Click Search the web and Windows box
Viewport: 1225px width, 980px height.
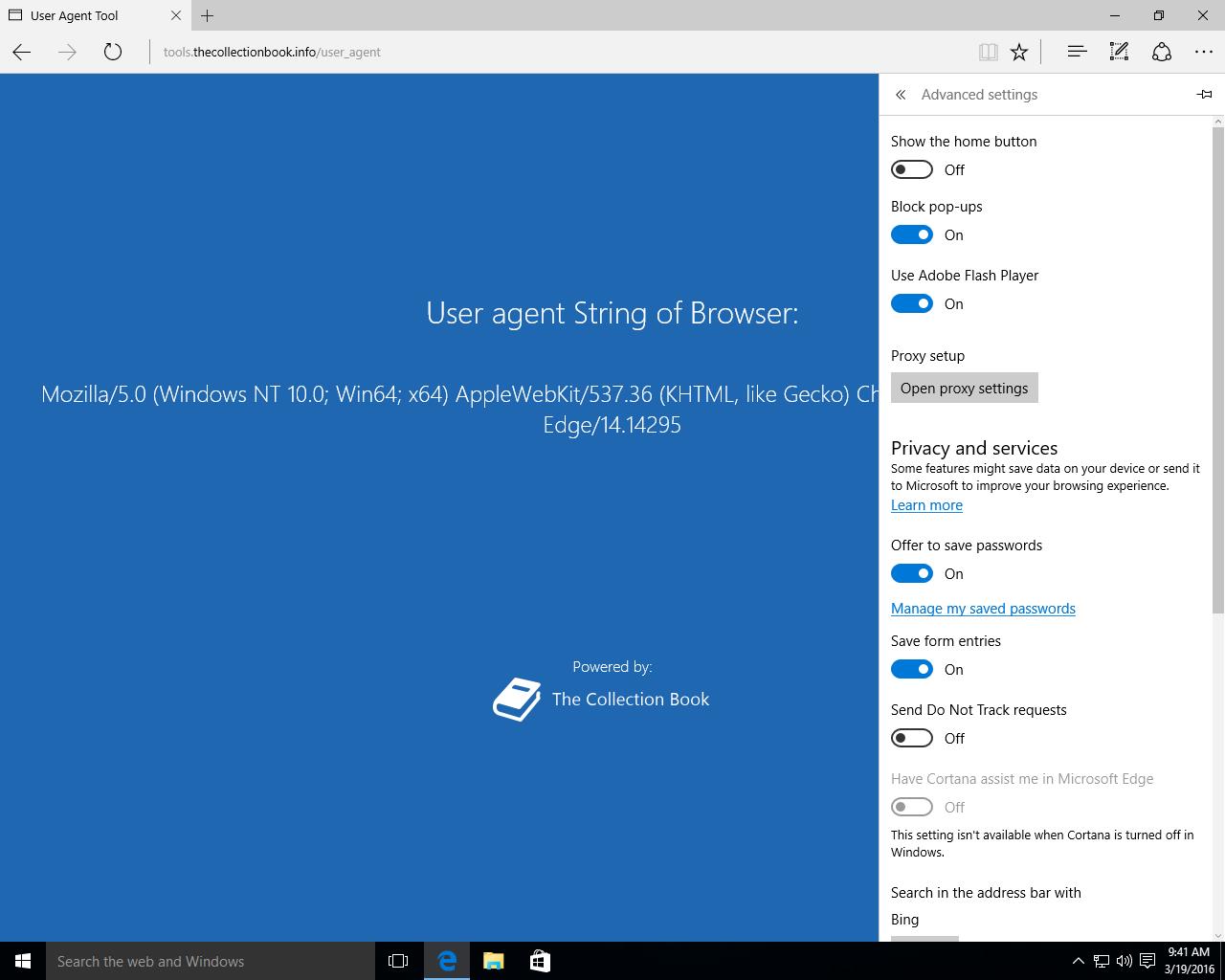211,961
